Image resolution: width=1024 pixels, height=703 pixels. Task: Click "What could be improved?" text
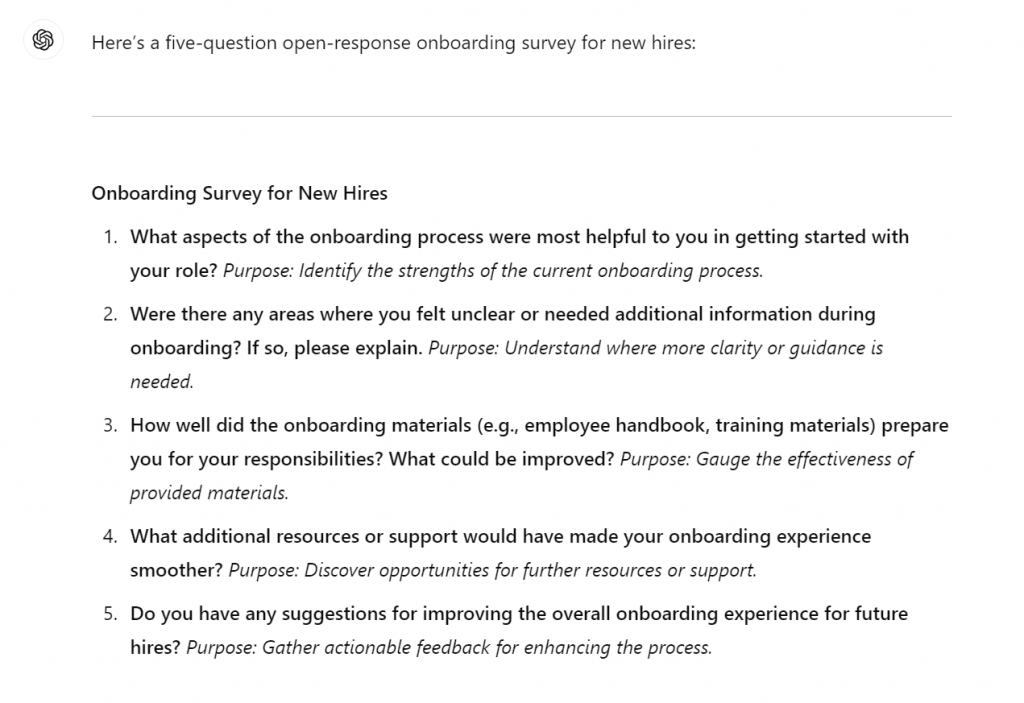click(501, 459)
